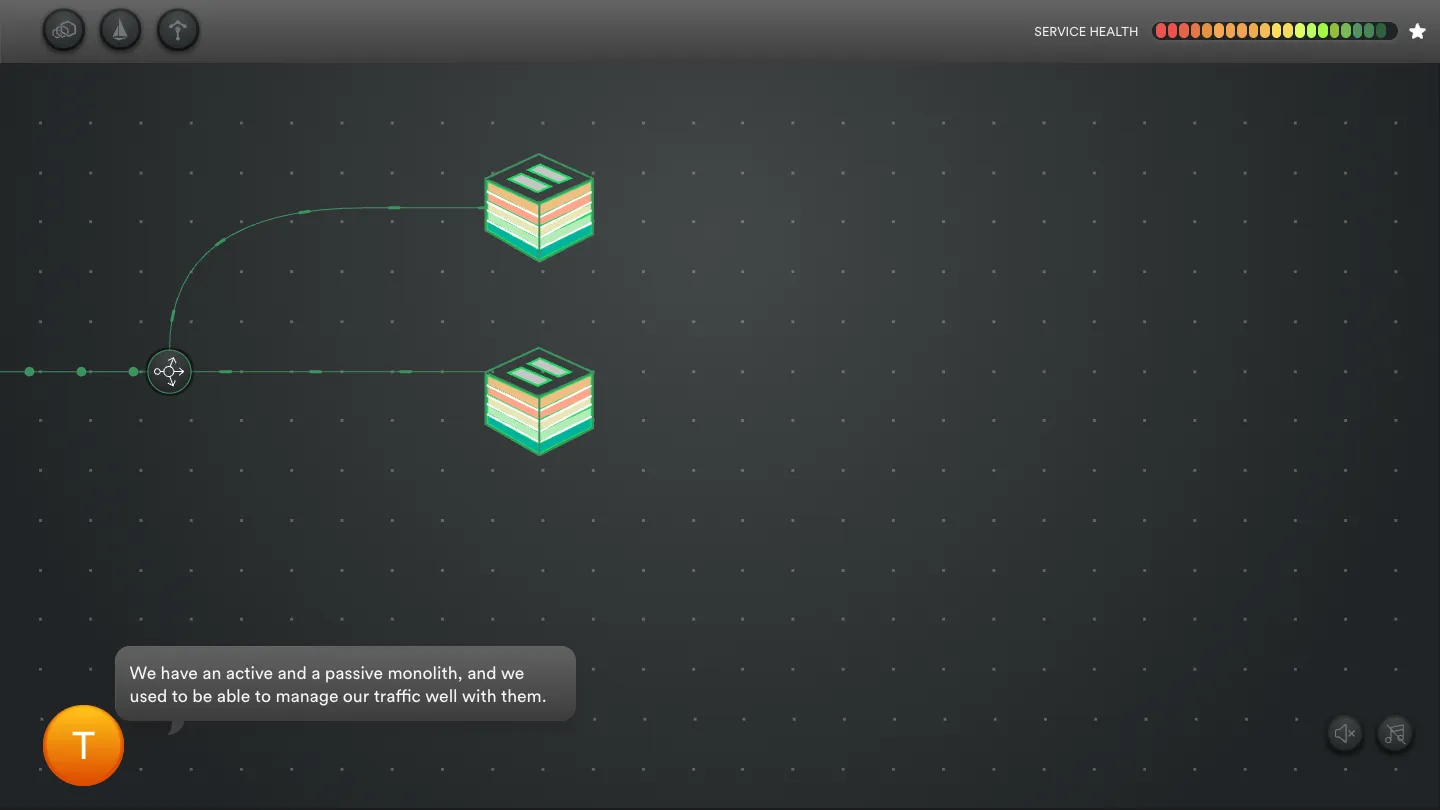Click the speech bubble about active and passive monolith
This screenshot has height=810, width=1440.
[x=345, y=685]
